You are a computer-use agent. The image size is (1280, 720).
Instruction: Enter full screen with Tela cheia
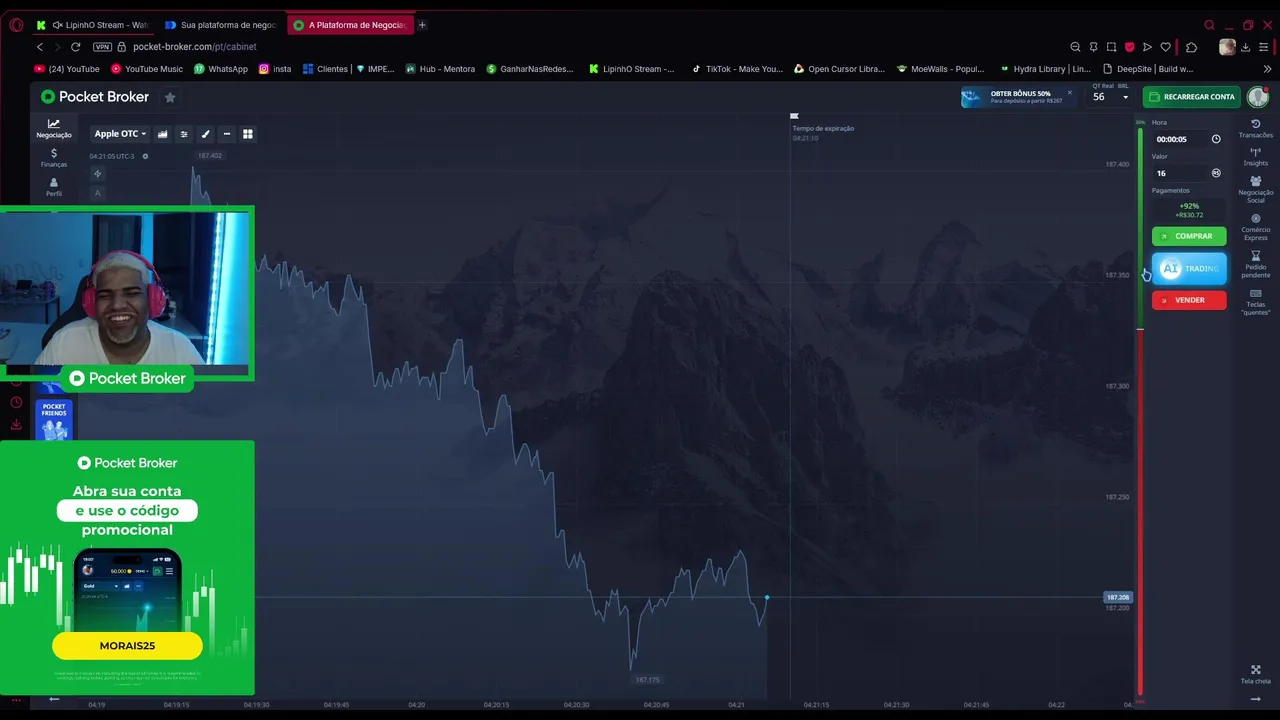(1256, 674)
